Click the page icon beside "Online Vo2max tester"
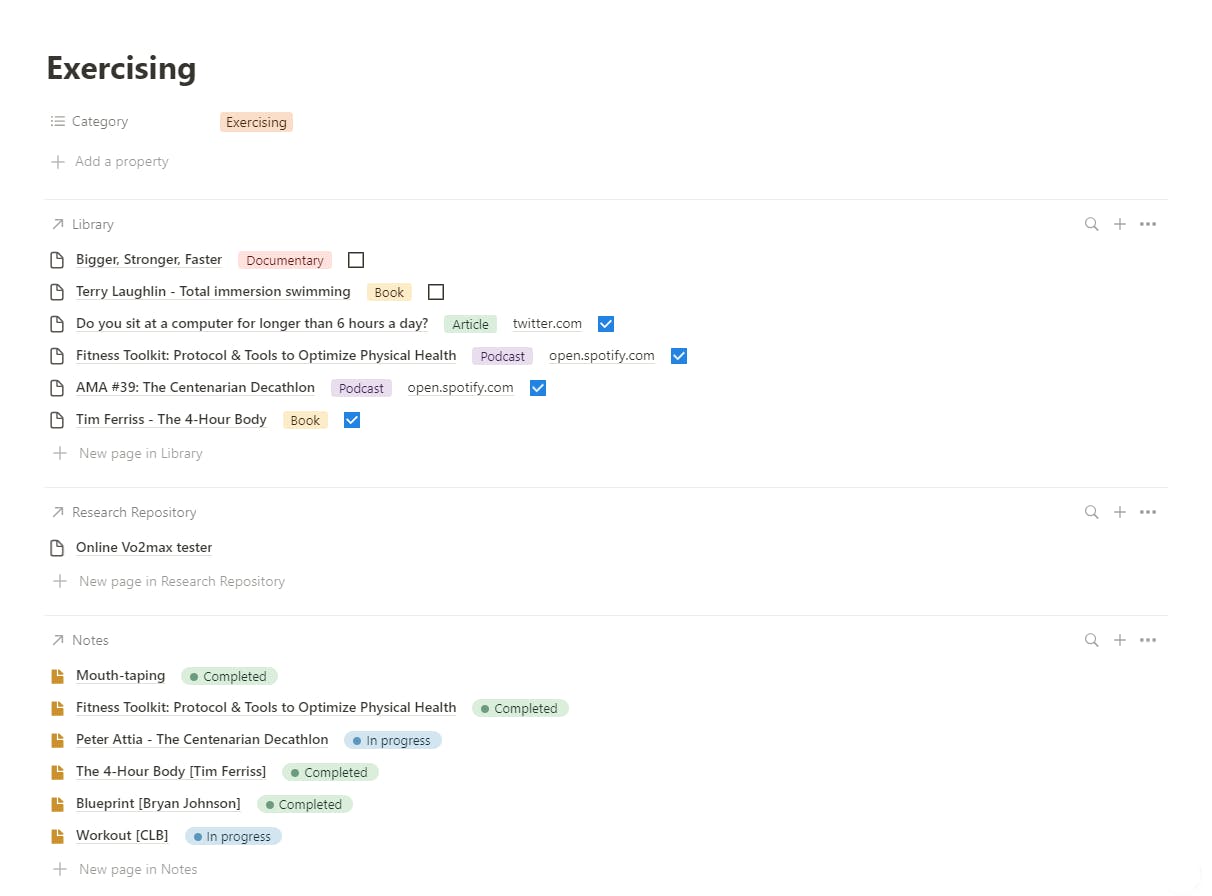This screenshot has width=1212, height=896. click(x=57, y=547)
